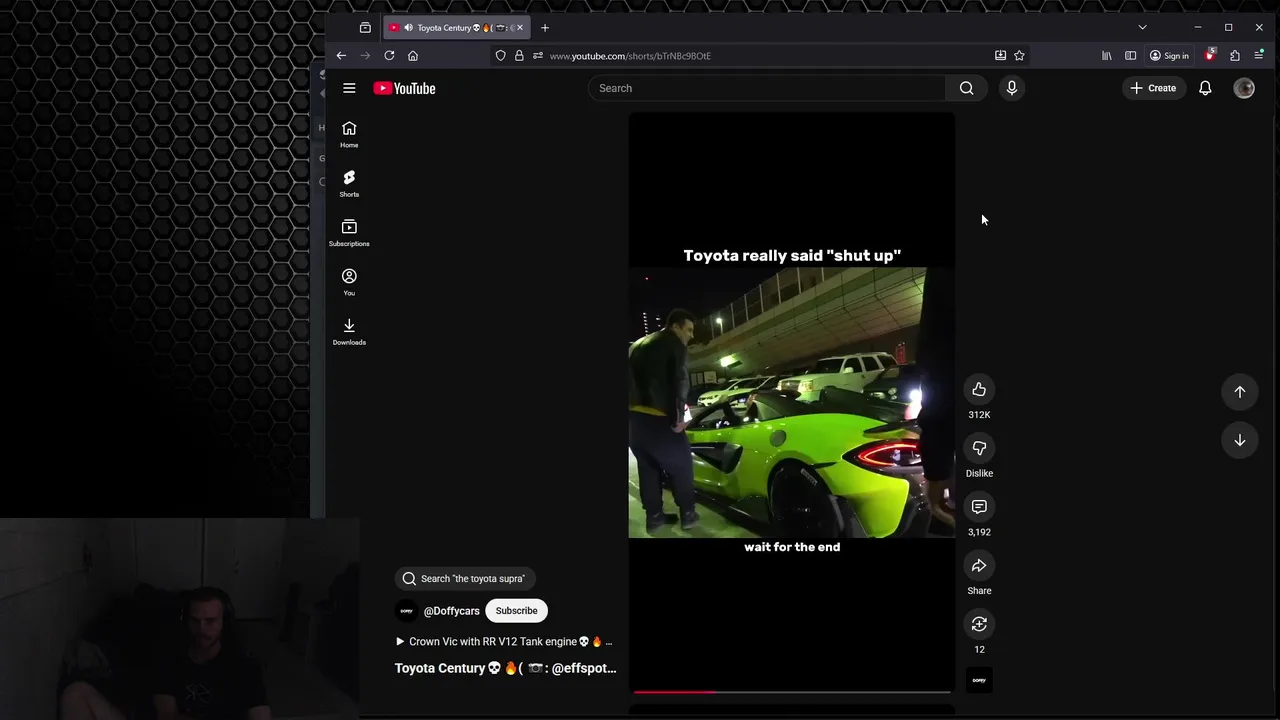Open Firefox library icon in toolbar
Screen dimensions: 1280x720
[x=1106, y=56]
